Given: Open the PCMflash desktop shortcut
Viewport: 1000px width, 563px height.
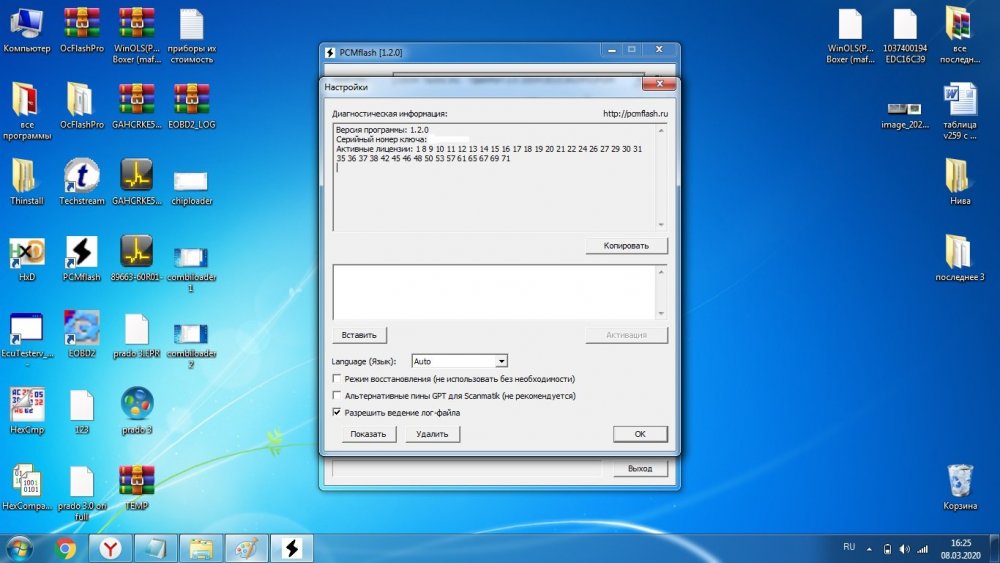Looking at the screenshot, I should [81, 254].
